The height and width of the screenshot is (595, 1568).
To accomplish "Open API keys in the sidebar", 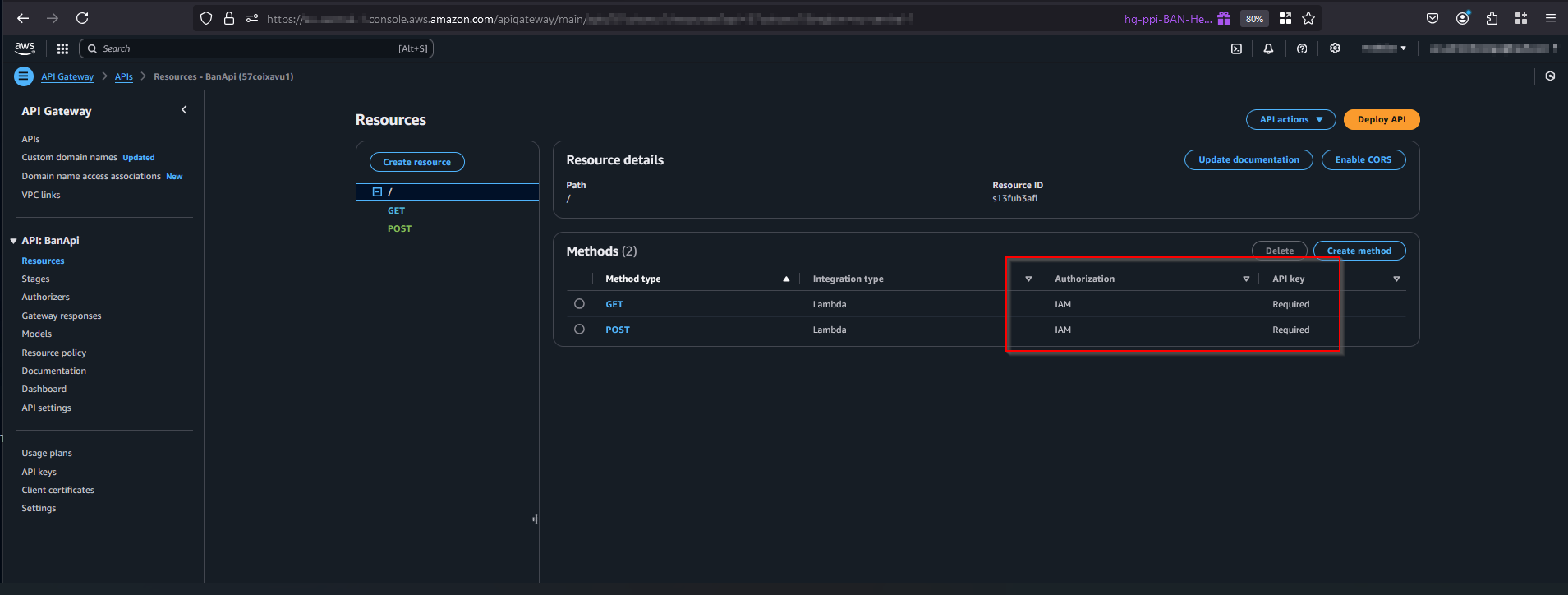I will [39, 472].
